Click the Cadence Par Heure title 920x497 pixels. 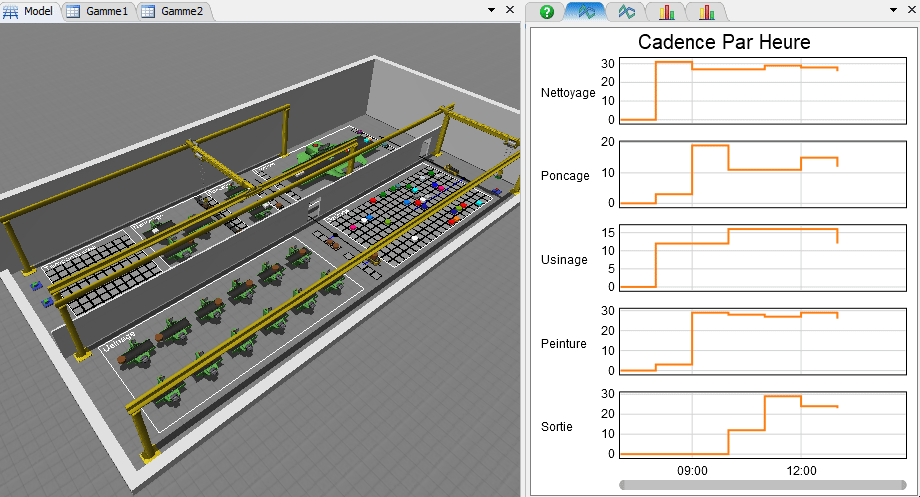(x=724, y=42)
